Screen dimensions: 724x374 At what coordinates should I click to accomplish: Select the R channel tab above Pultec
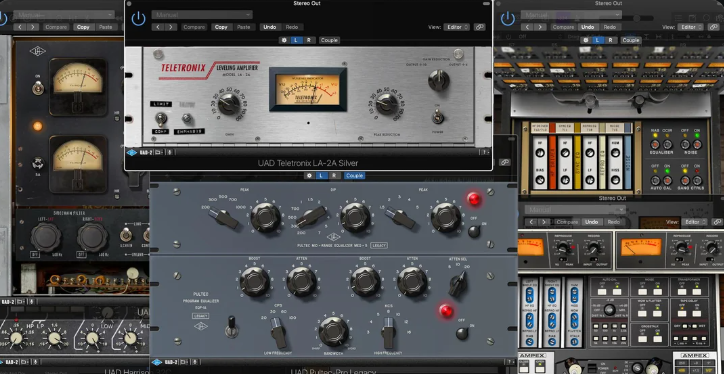tap(334, 175)
